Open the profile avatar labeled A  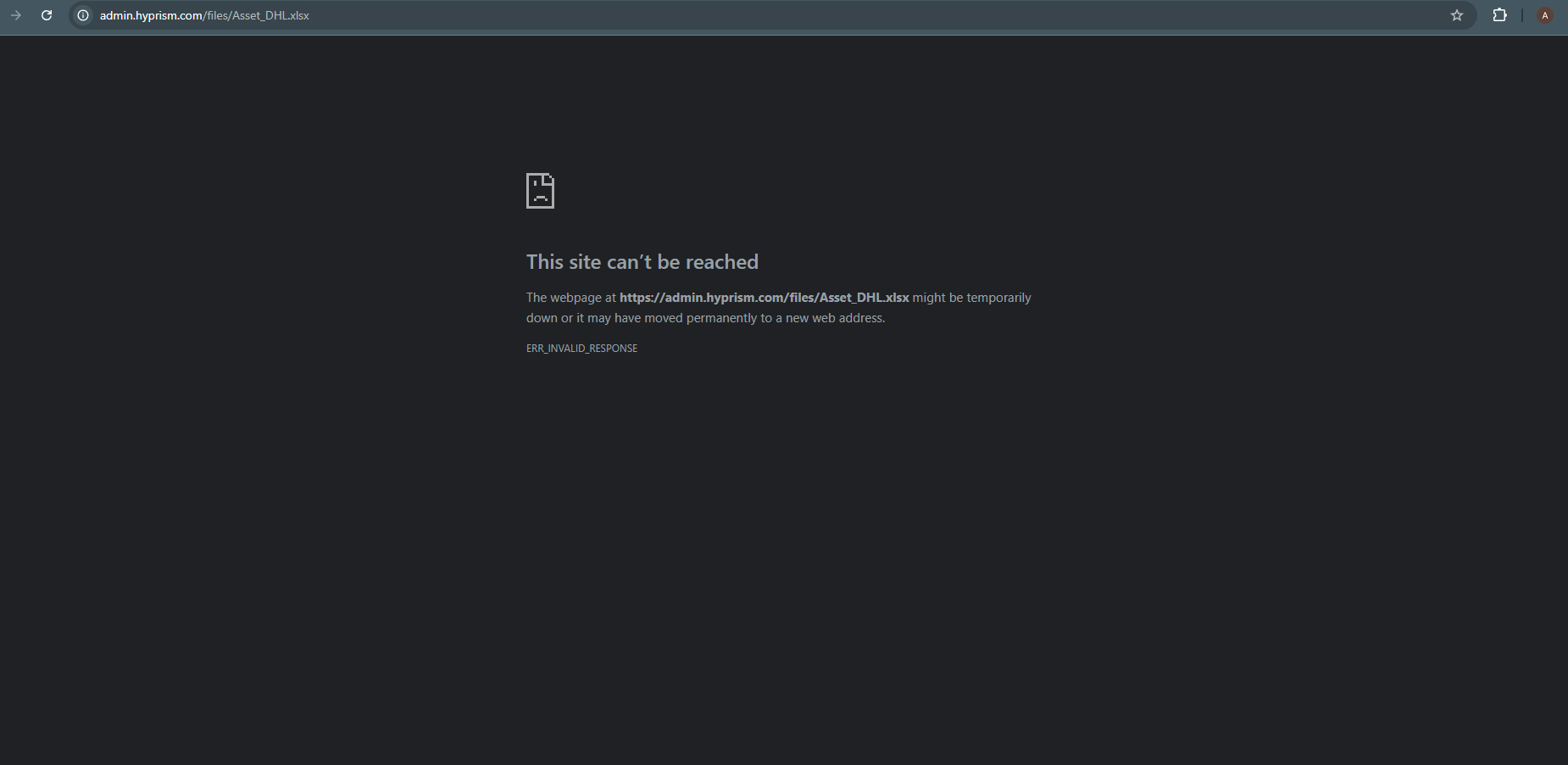(x=1545, y=15)
